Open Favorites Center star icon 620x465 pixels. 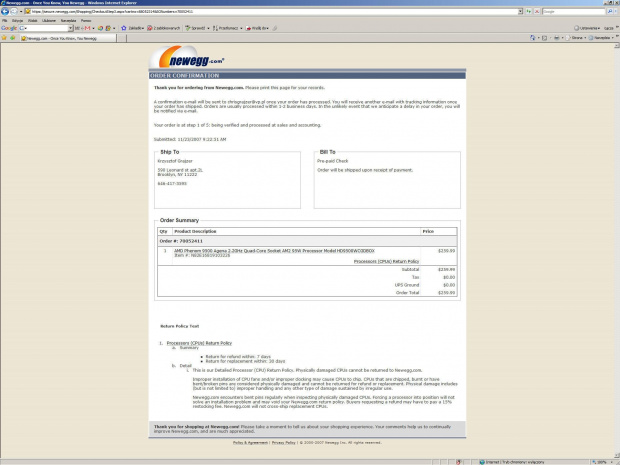(5, 36)
